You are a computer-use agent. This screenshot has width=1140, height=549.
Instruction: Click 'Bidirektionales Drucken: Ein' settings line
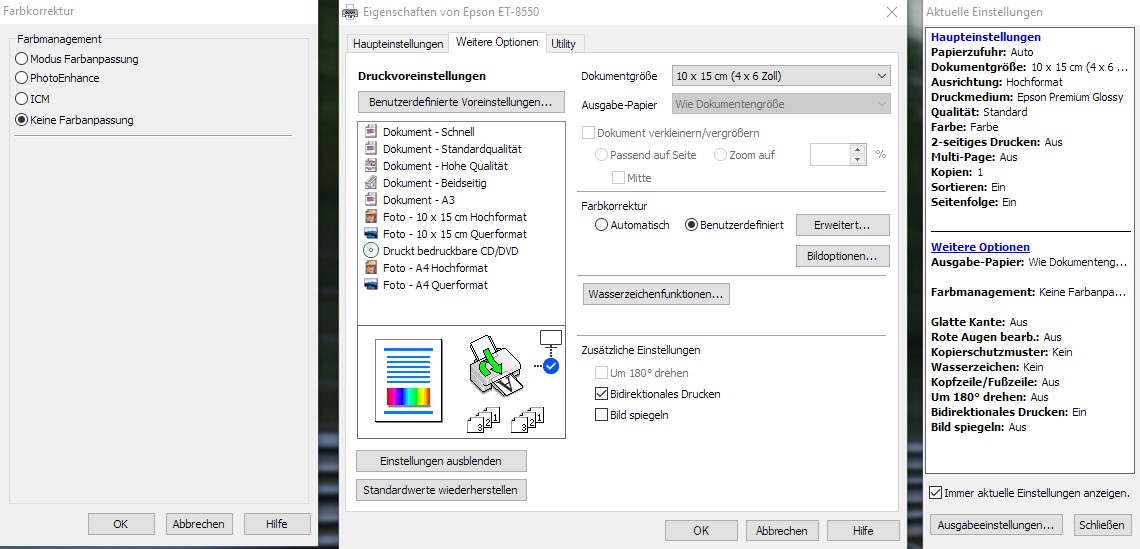[x=1009, y=412]
